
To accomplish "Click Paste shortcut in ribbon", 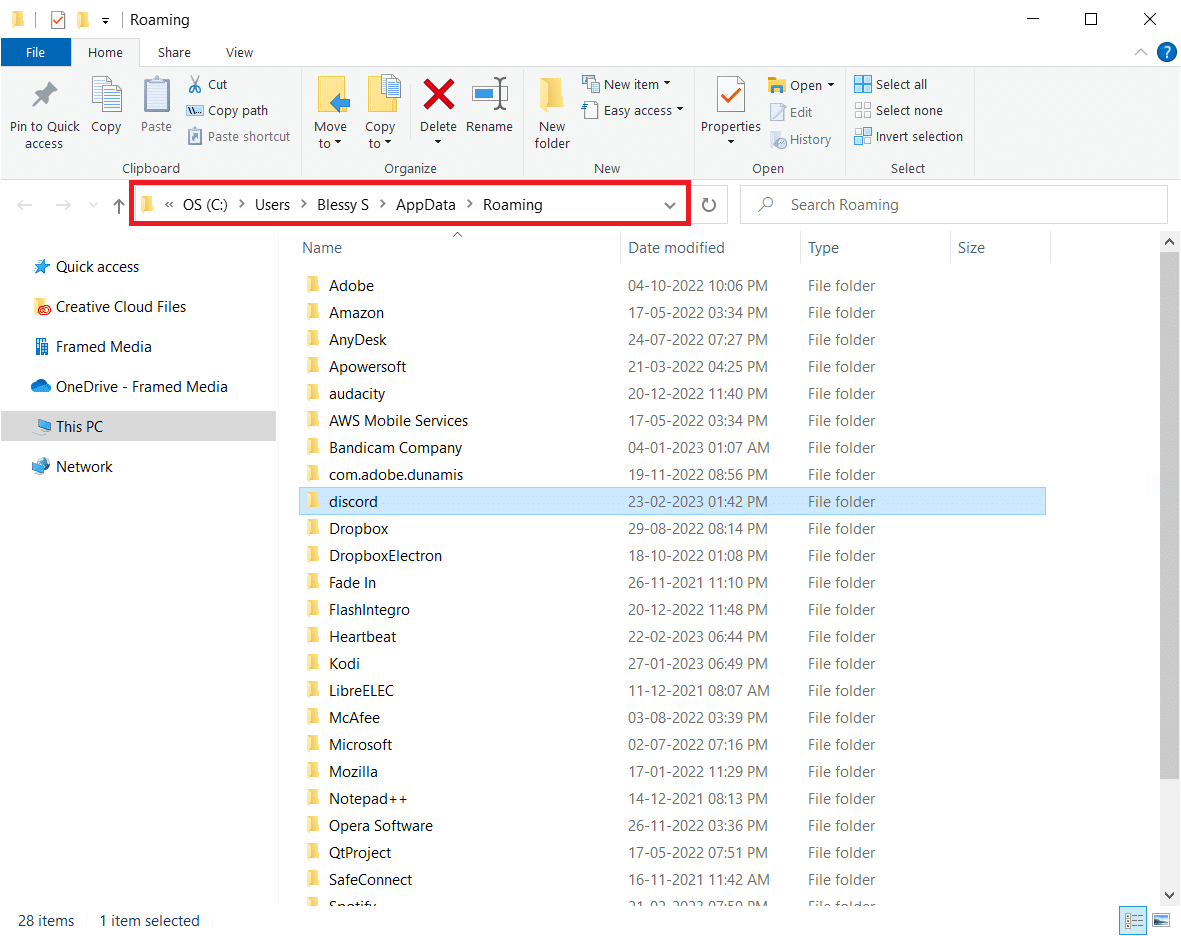I will (x=238, y=136).
